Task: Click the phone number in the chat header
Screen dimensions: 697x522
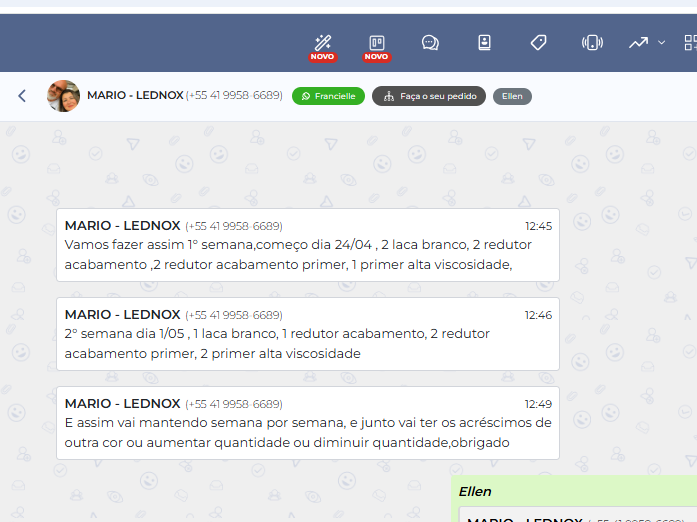Action: coord(234,96)
